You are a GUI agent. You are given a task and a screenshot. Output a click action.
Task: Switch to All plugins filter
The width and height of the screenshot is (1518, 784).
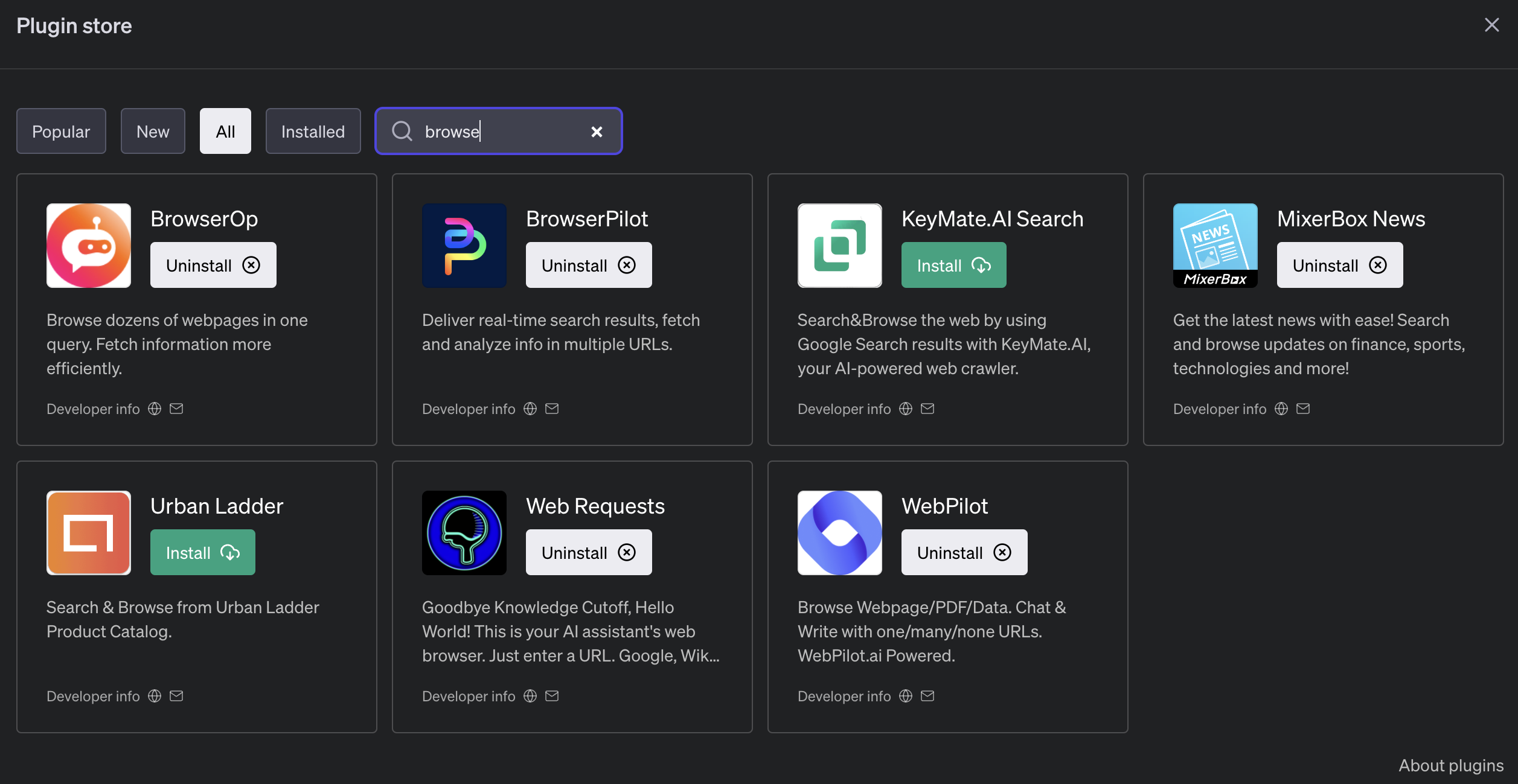point(225,130)
